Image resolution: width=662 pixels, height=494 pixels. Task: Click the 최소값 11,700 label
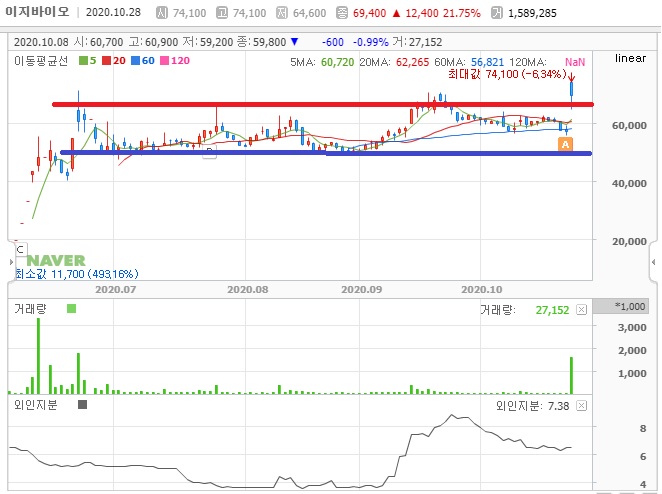tap(77, 274)
